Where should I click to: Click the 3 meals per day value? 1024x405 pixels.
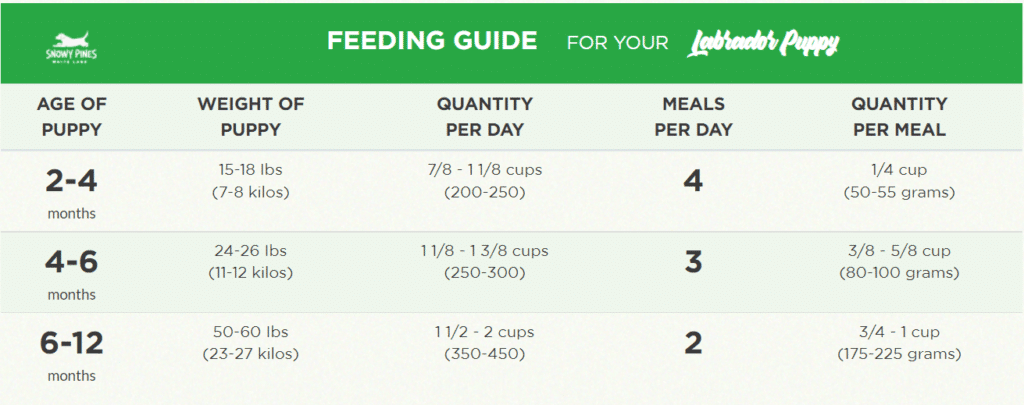click(x=693, y=262)
